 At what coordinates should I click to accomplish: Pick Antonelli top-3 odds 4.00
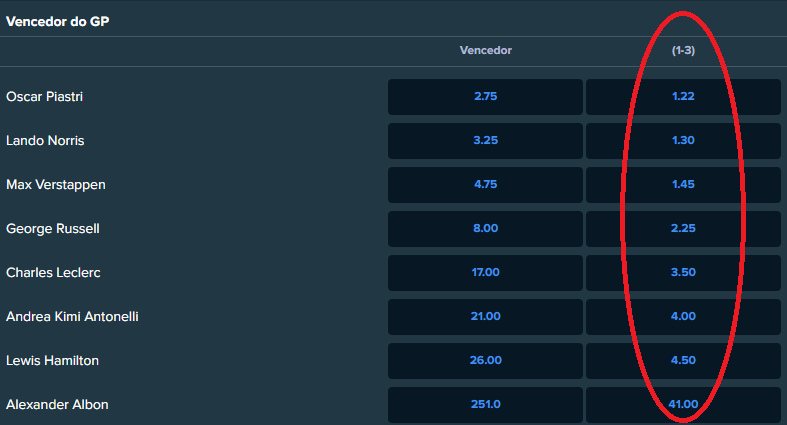click(x=683, y=317)
